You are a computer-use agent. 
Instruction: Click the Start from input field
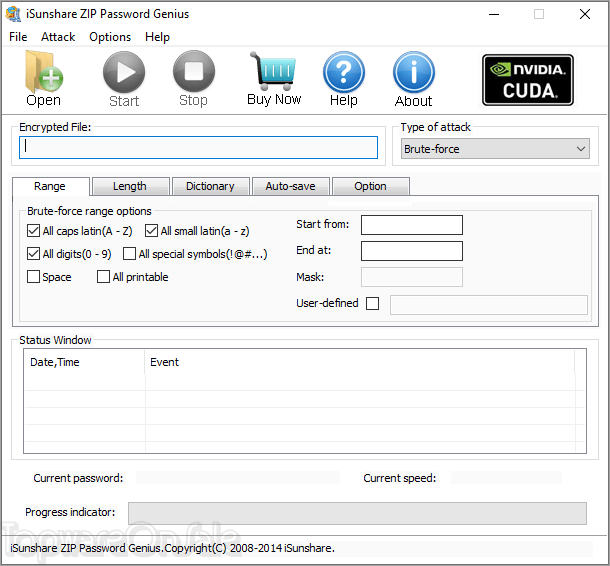(x=412, y=225)
